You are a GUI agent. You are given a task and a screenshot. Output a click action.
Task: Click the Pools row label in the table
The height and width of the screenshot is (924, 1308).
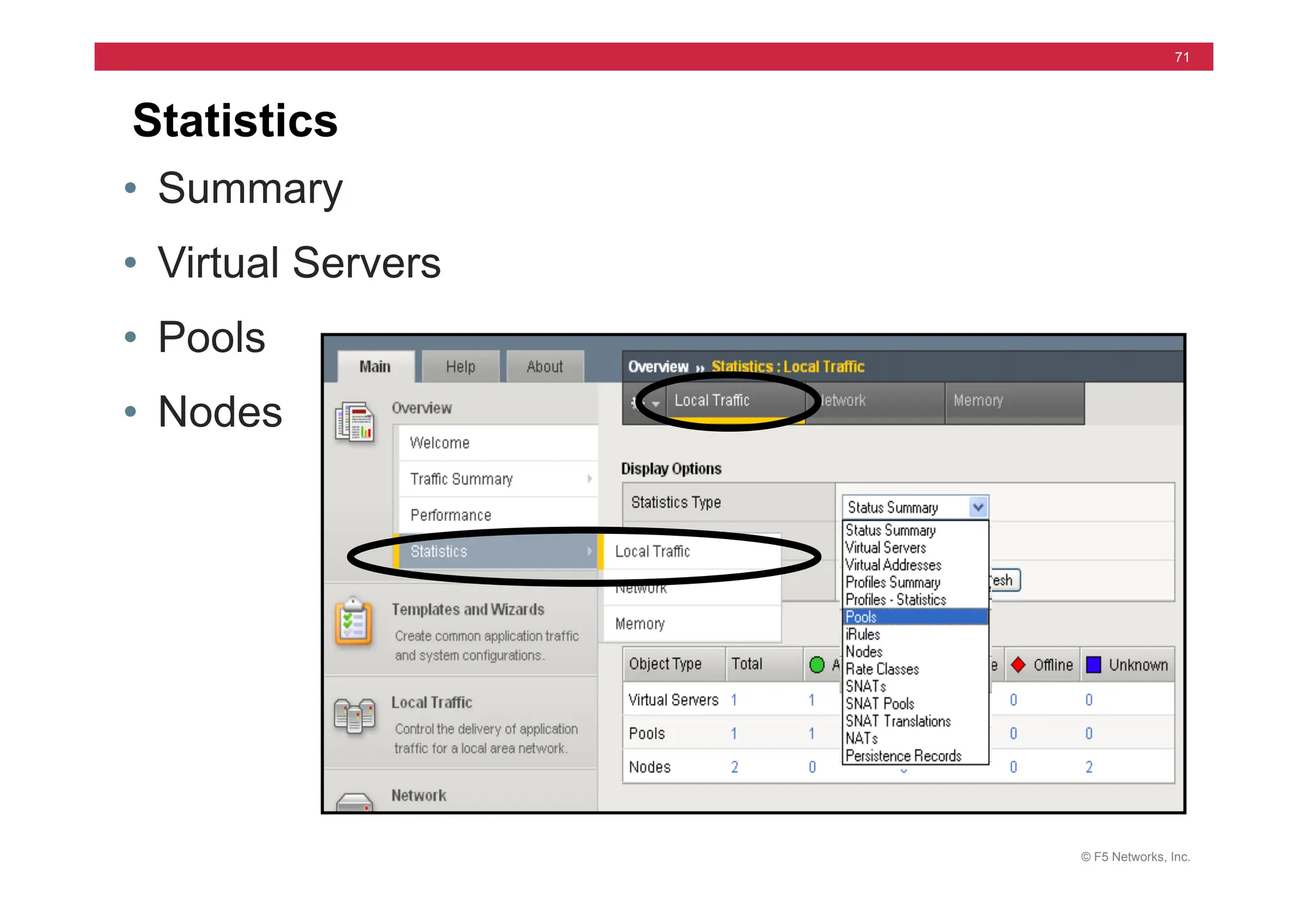pos(647,734)
